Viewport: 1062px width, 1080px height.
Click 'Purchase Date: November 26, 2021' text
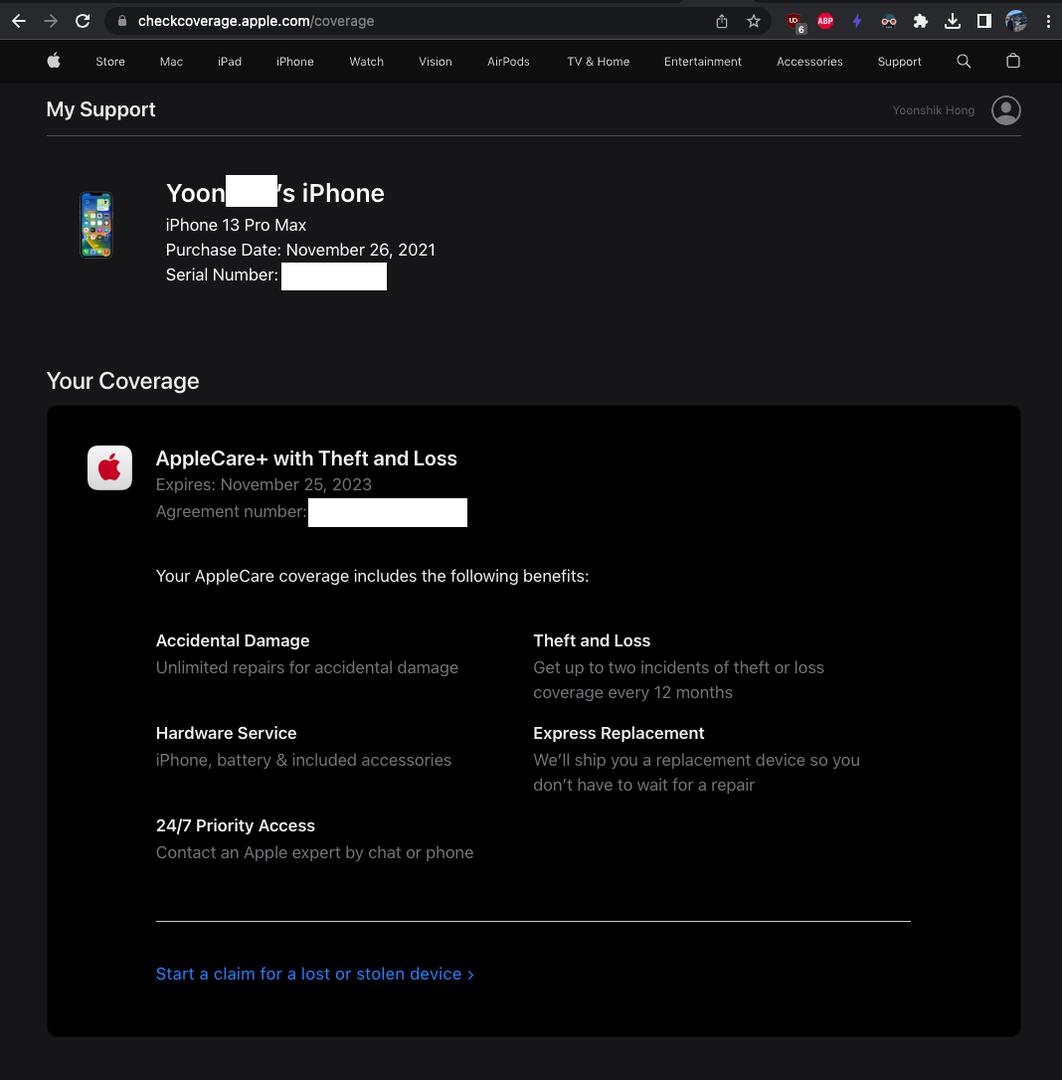300,250
